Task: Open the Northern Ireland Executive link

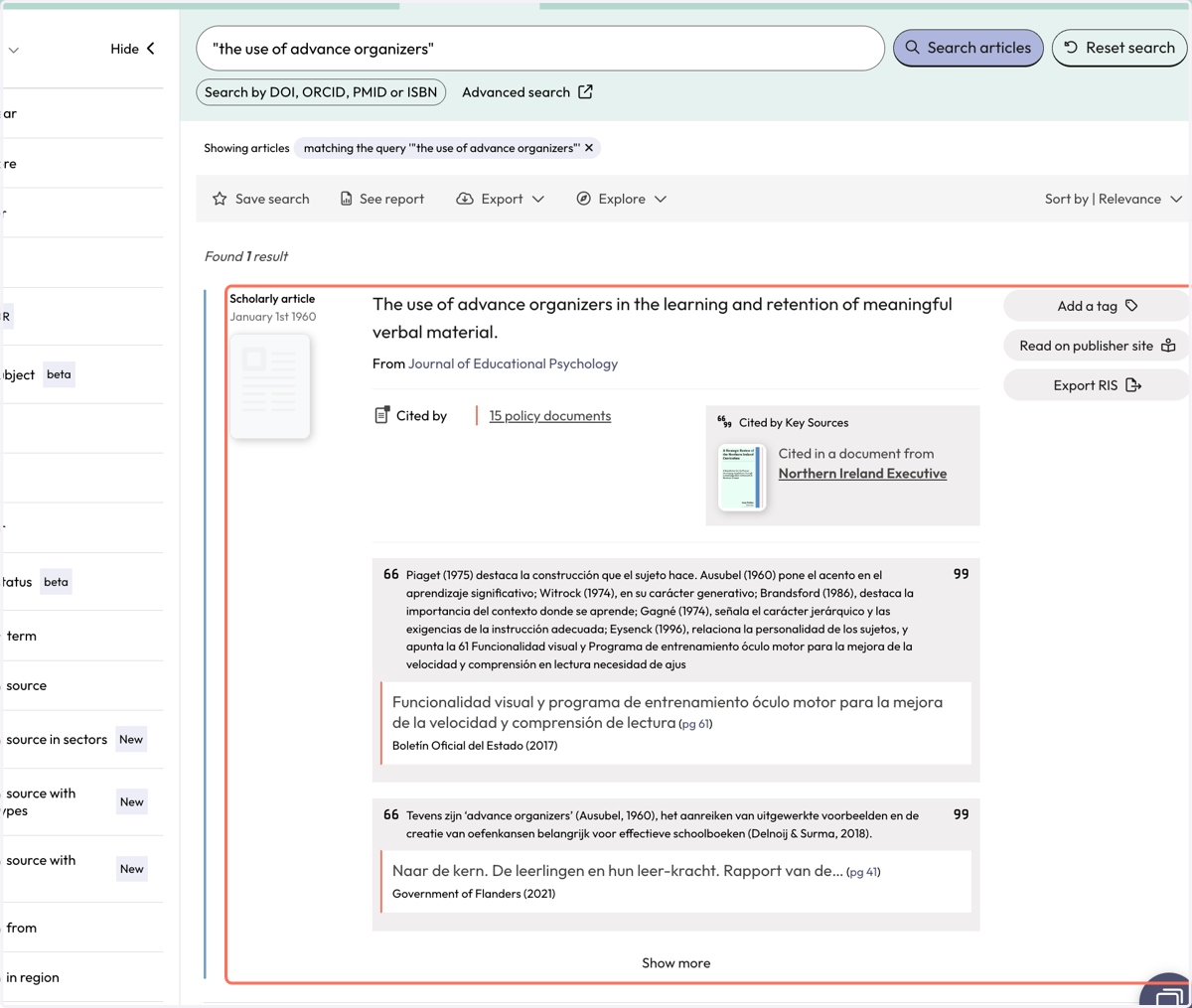Action: click(862, 474)
